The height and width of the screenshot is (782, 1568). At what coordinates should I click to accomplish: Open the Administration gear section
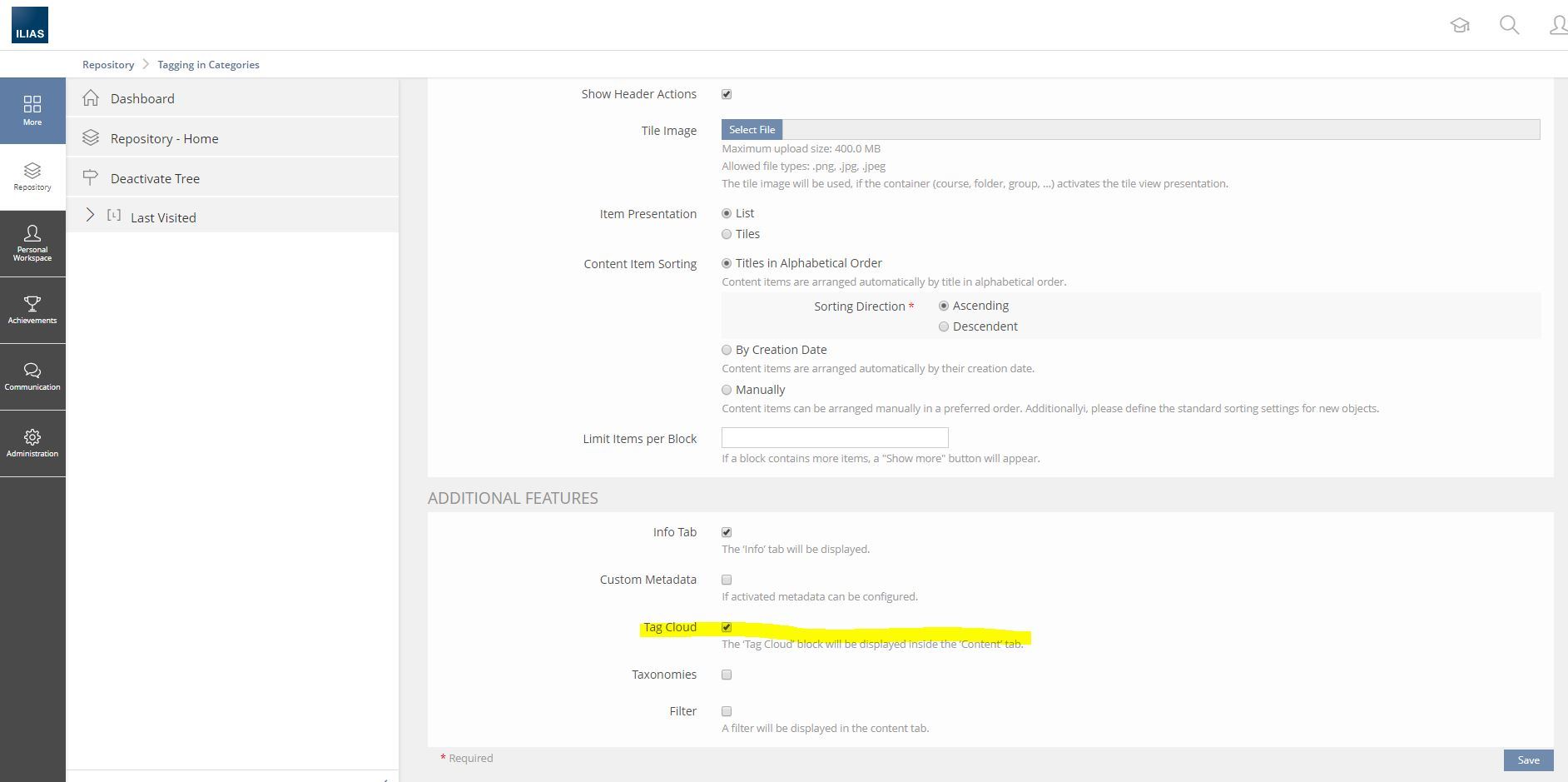(32, 443)
